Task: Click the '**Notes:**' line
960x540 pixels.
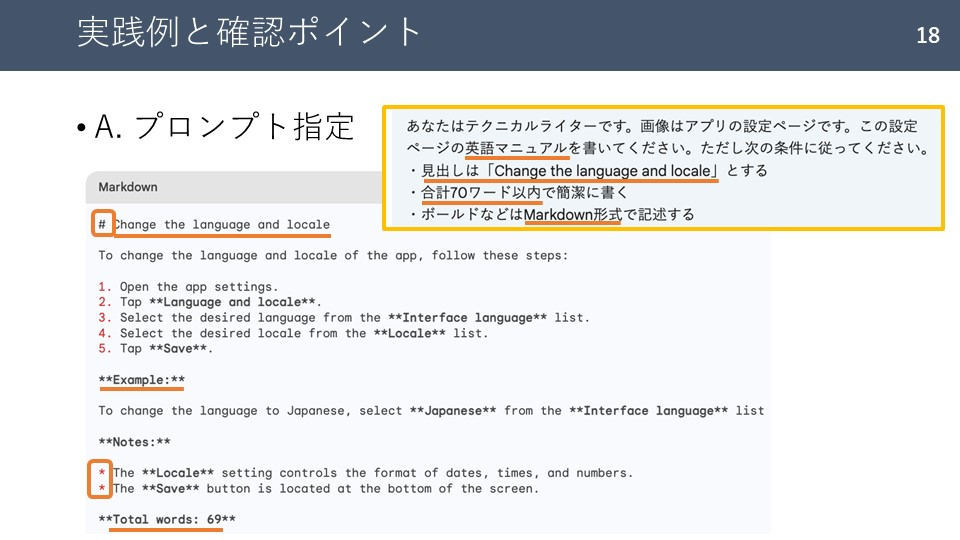Action: click(135, 442)
